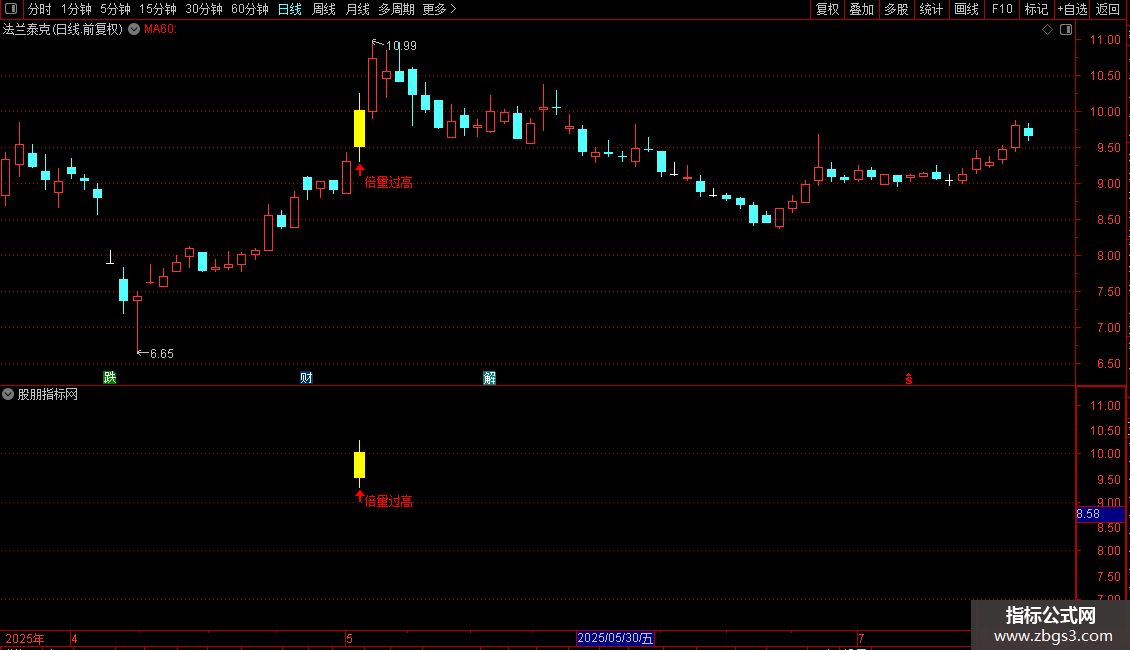The height and width of the screenshot is (650, 1130).
Task: Click the 2025年 year label on the time axis
Action: pyautogui.click(x=25, y=638)
